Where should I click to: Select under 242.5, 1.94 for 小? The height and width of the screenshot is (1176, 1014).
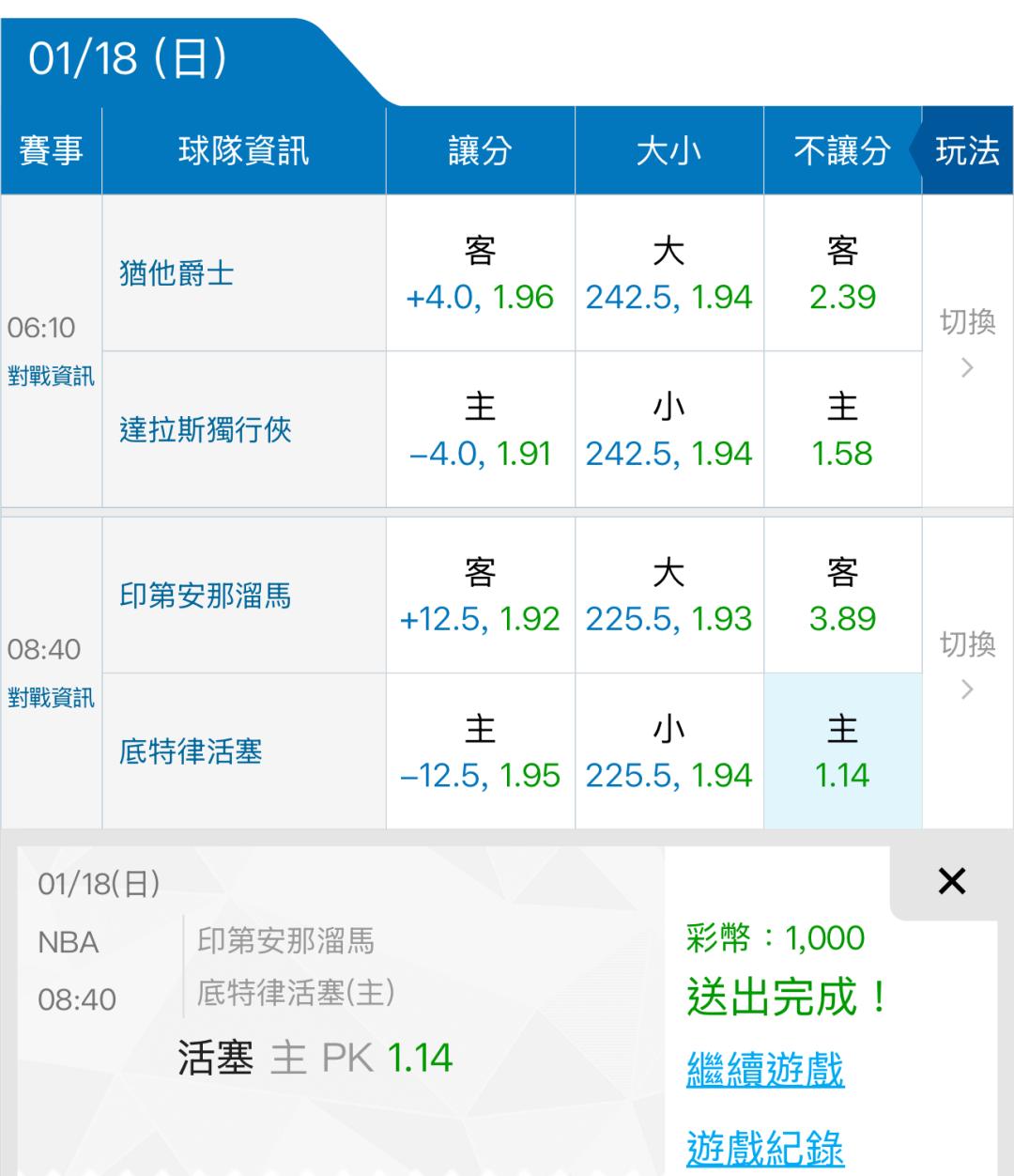coord(668,430)
